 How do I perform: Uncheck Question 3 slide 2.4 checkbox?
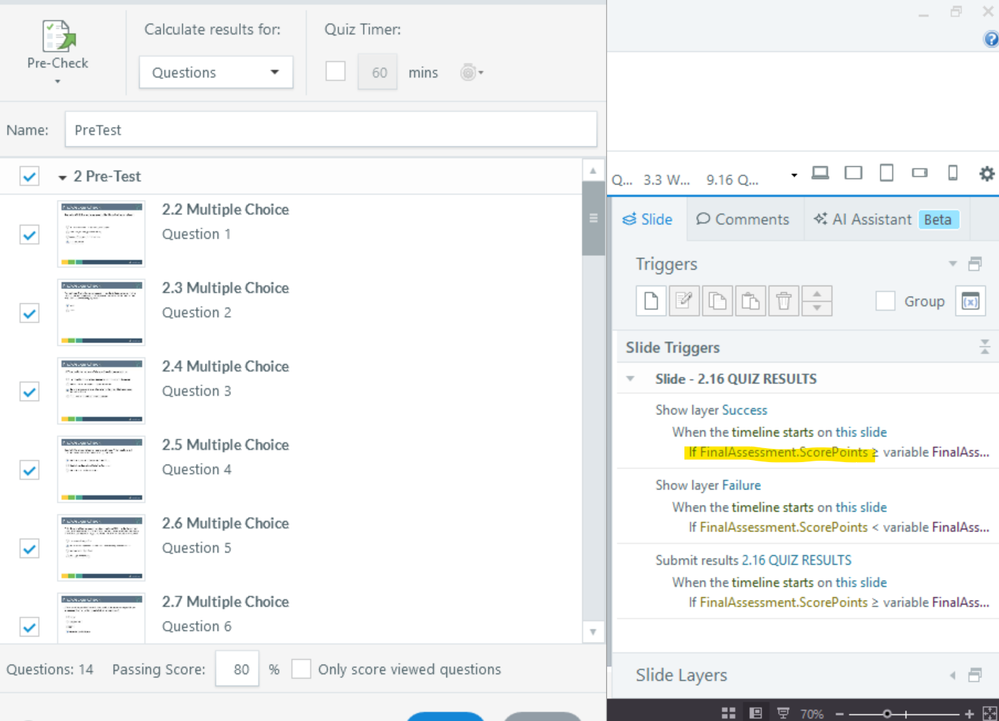(29, 392)
